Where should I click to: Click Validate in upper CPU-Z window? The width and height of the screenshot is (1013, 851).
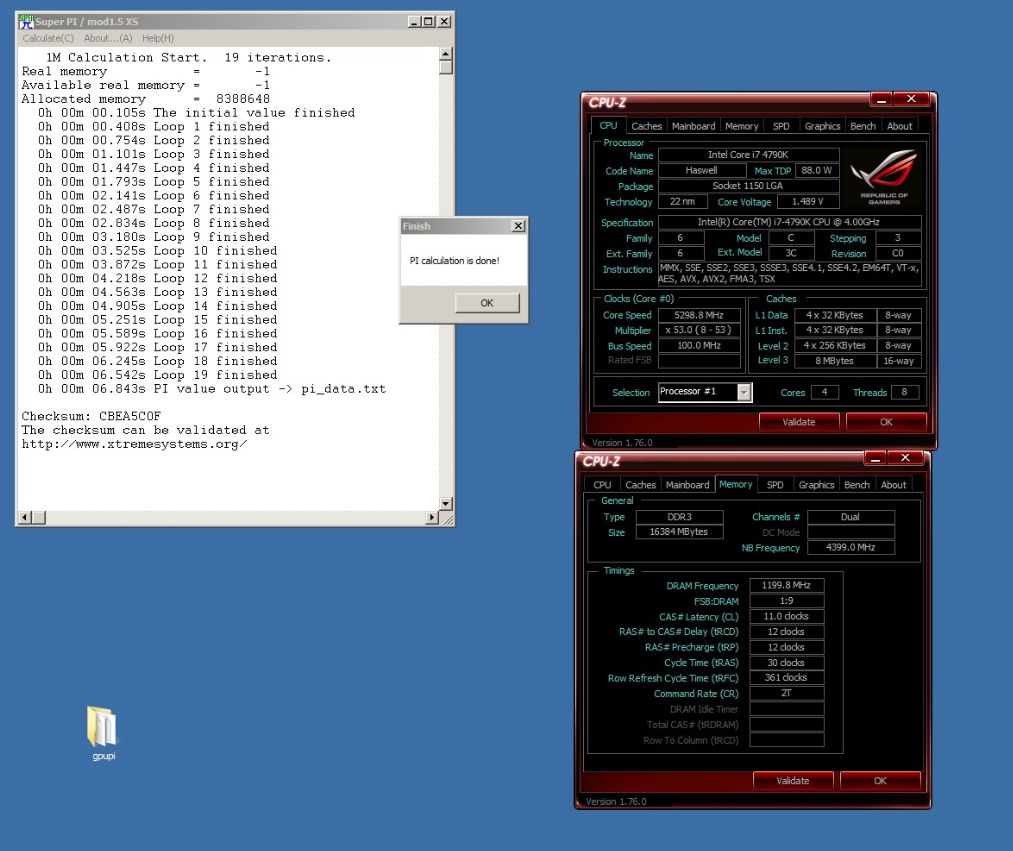coord(799,422)
